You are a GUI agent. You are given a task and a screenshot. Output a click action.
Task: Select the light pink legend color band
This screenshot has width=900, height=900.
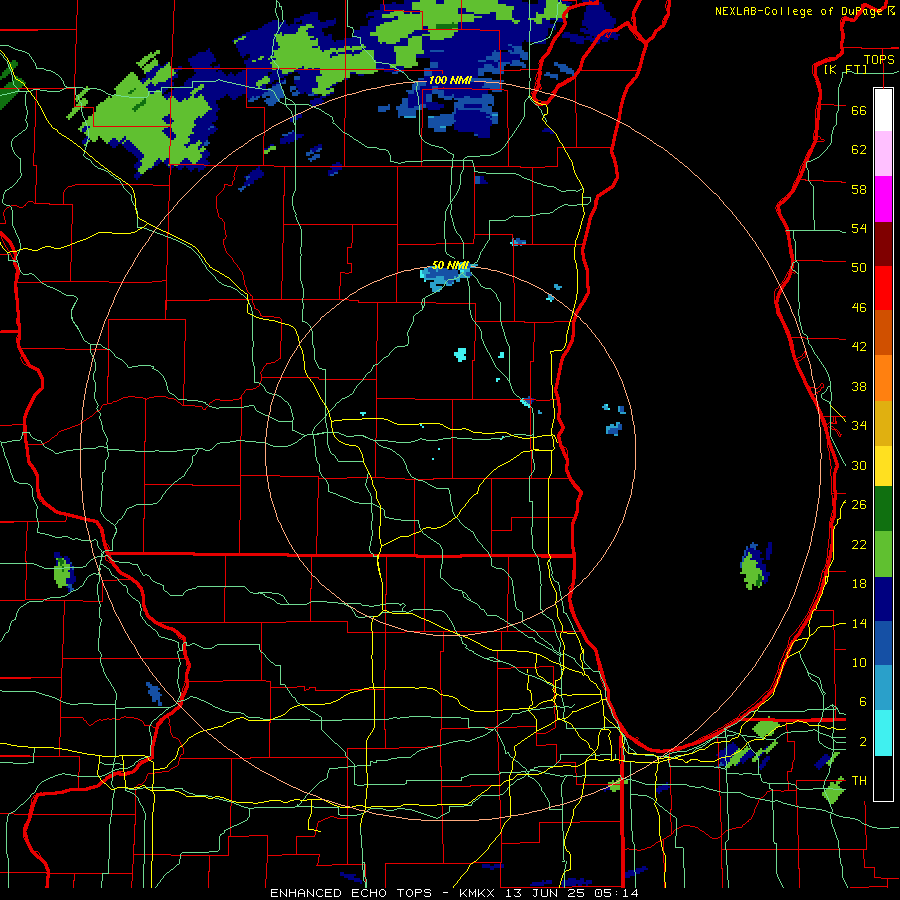(883, 154)
